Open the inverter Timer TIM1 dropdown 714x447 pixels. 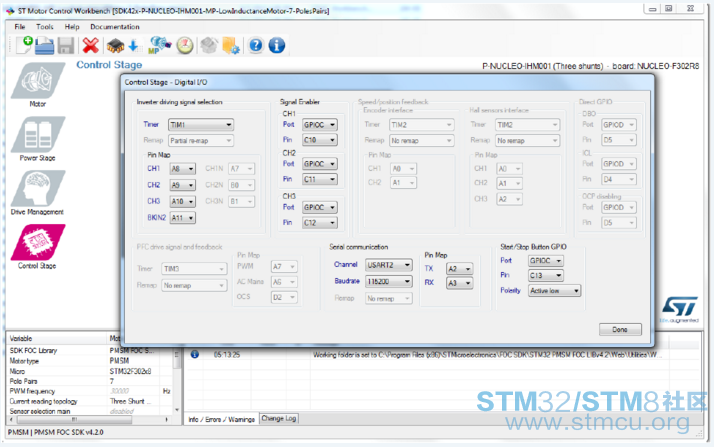pyautogui.click(x=201, y=125)
